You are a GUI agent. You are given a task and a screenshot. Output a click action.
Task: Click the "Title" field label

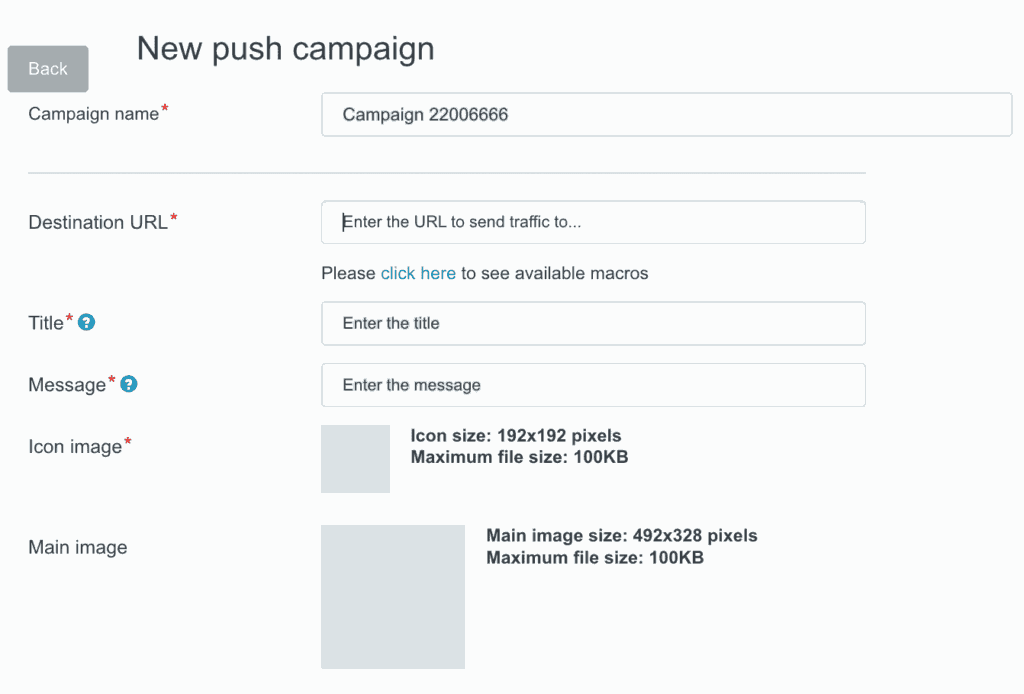tap(46, 323)
